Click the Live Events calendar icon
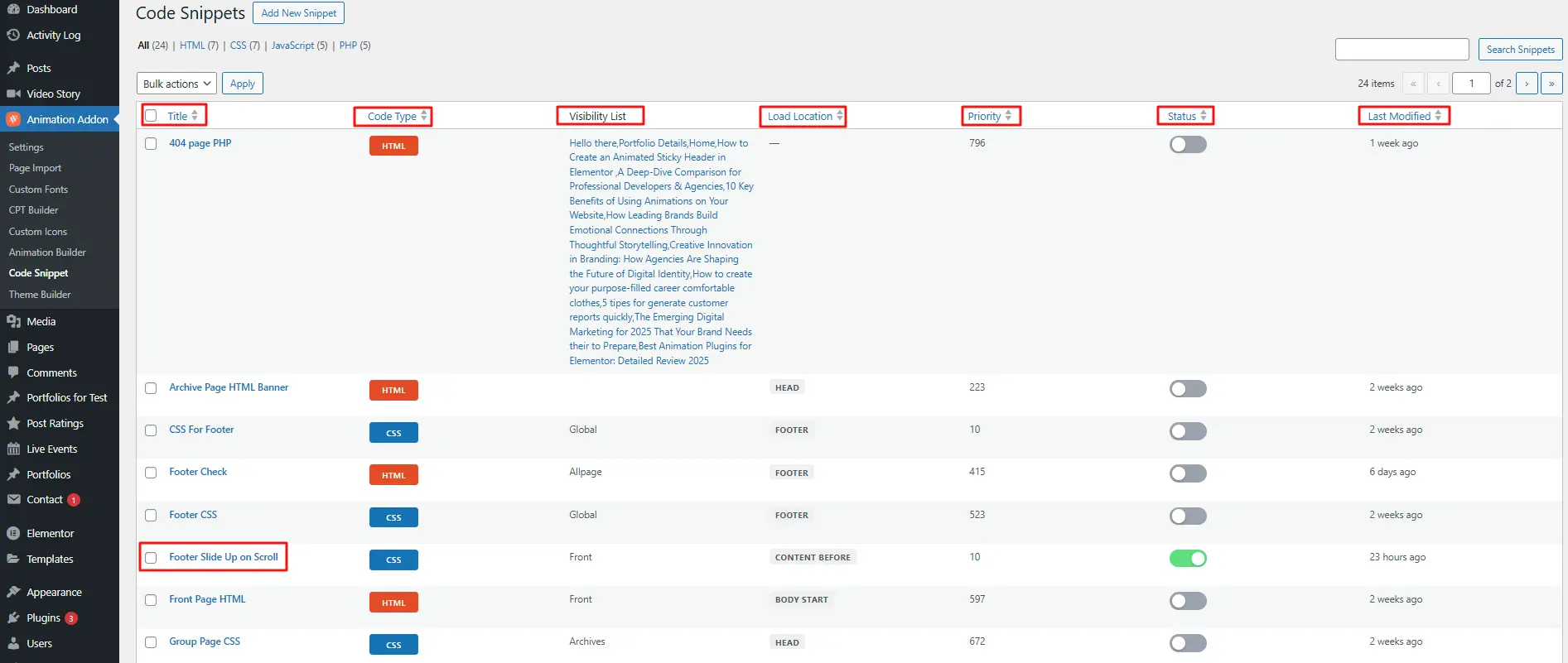 [13, 449]
